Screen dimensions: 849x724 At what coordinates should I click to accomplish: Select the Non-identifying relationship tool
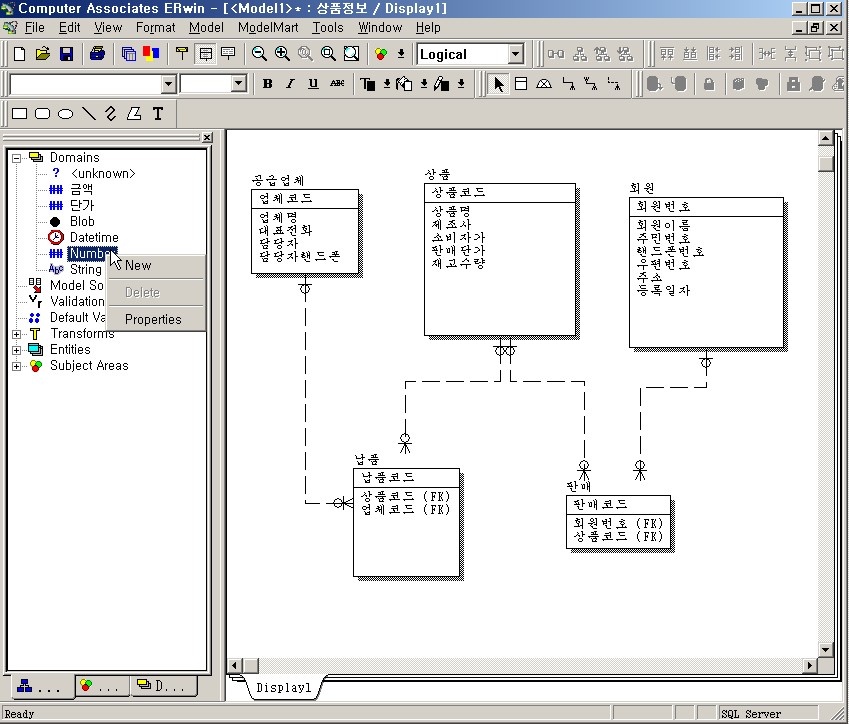(x=614, y=84)
